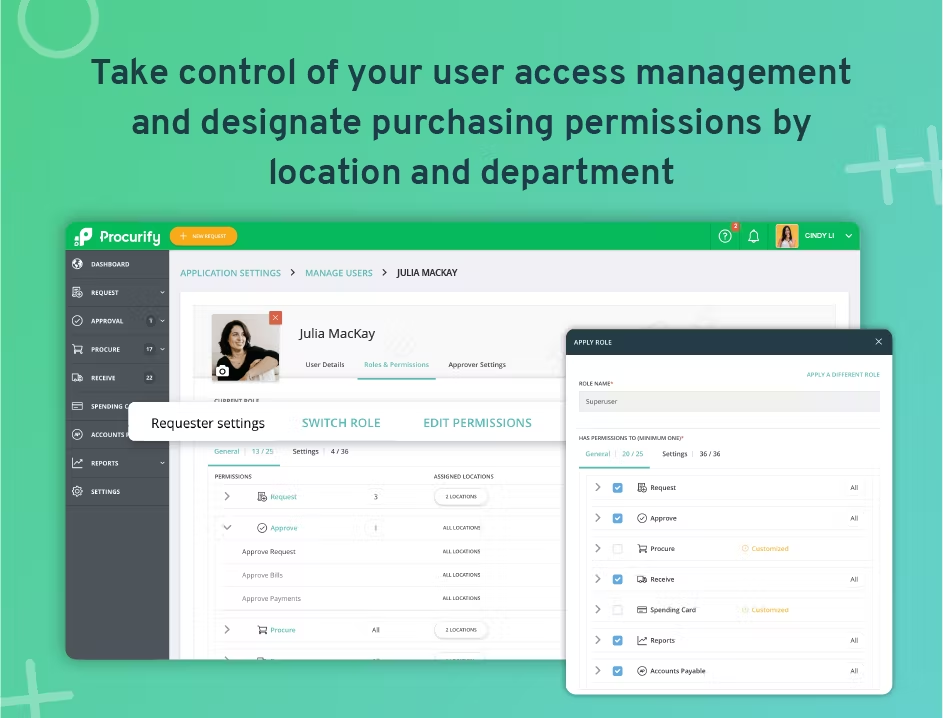
Task: Switch to the Approver Settings tab
Action: pyautogui.click(x=477, y=364)
